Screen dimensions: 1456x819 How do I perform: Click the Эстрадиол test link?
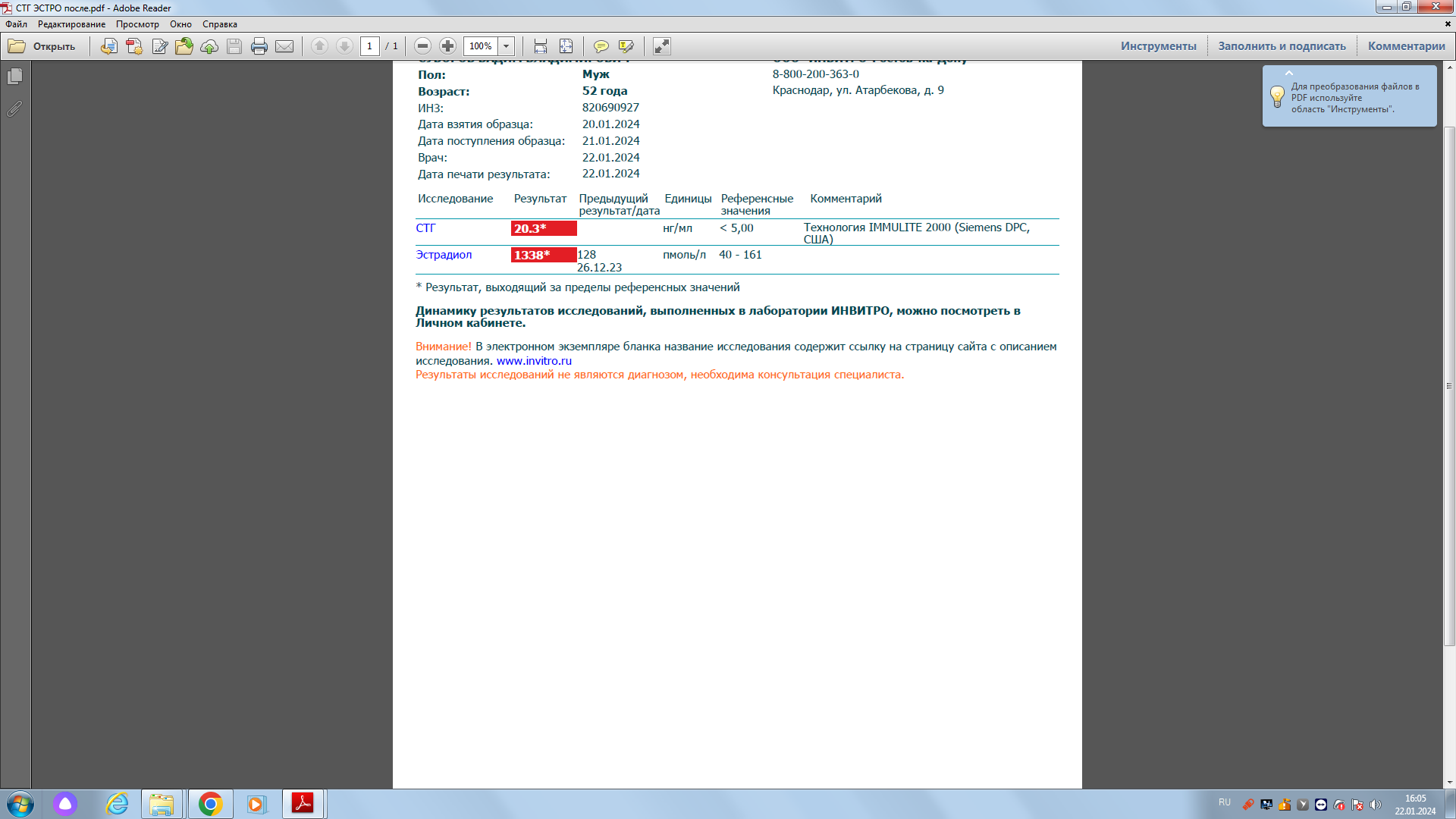tap(444, 255)
